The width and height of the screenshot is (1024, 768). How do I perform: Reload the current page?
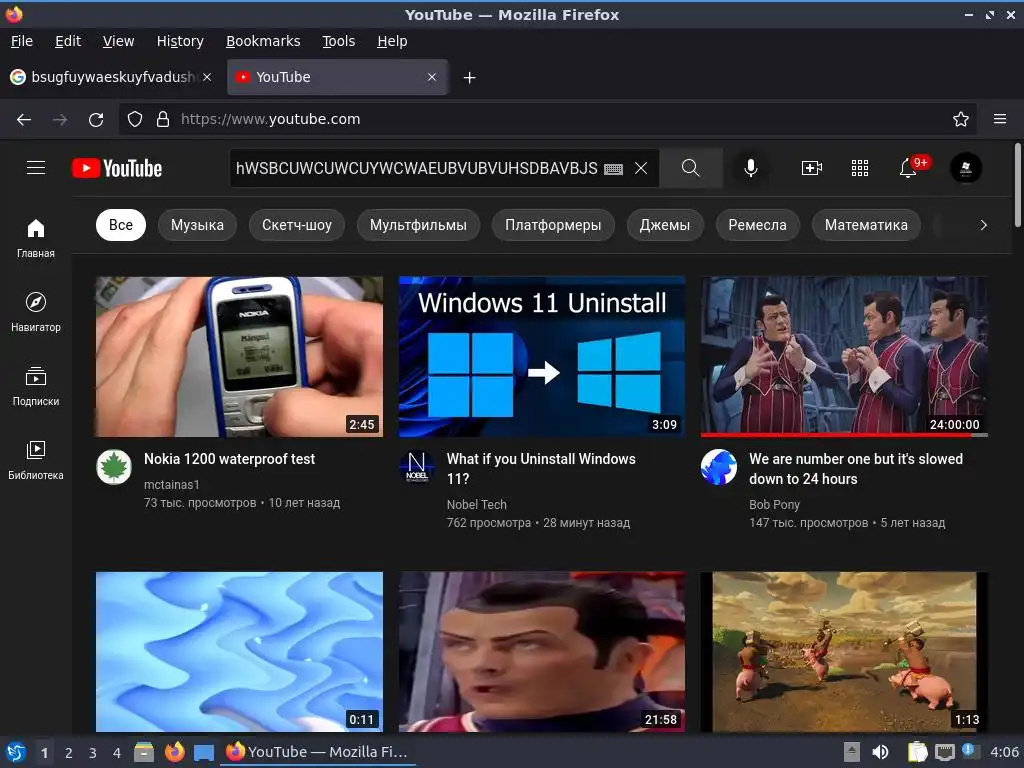pos(96,120)
